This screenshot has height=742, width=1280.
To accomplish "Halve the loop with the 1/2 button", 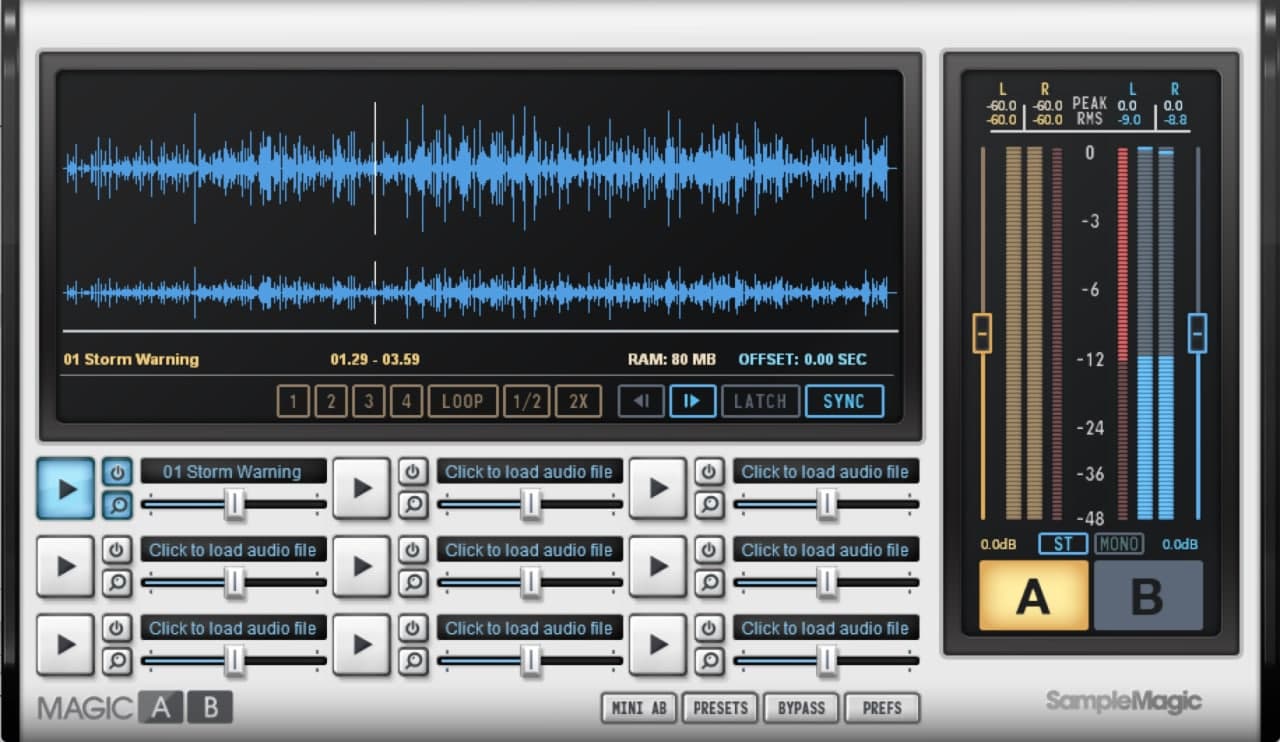I will [526, 401].
